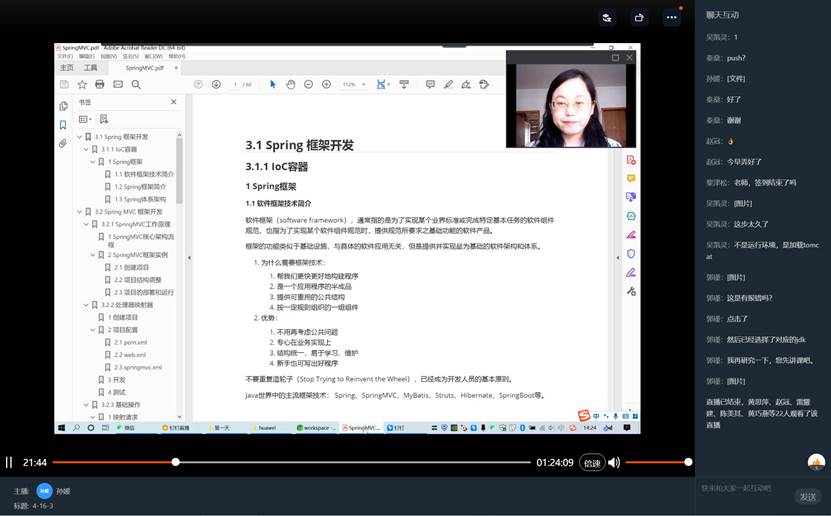Click the red Export PDF icon in right pane
831x516 pixels.
click(631, 160)
